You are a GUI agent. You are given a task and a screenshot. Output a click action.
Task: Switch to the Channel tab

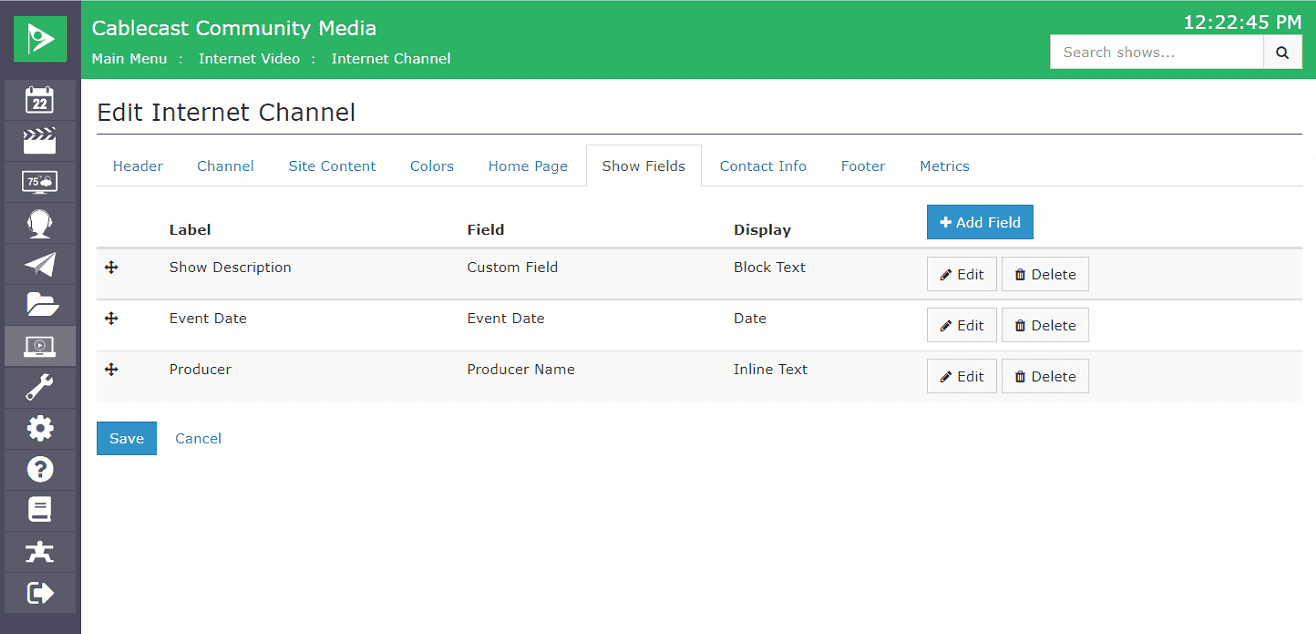coord(225,166)
